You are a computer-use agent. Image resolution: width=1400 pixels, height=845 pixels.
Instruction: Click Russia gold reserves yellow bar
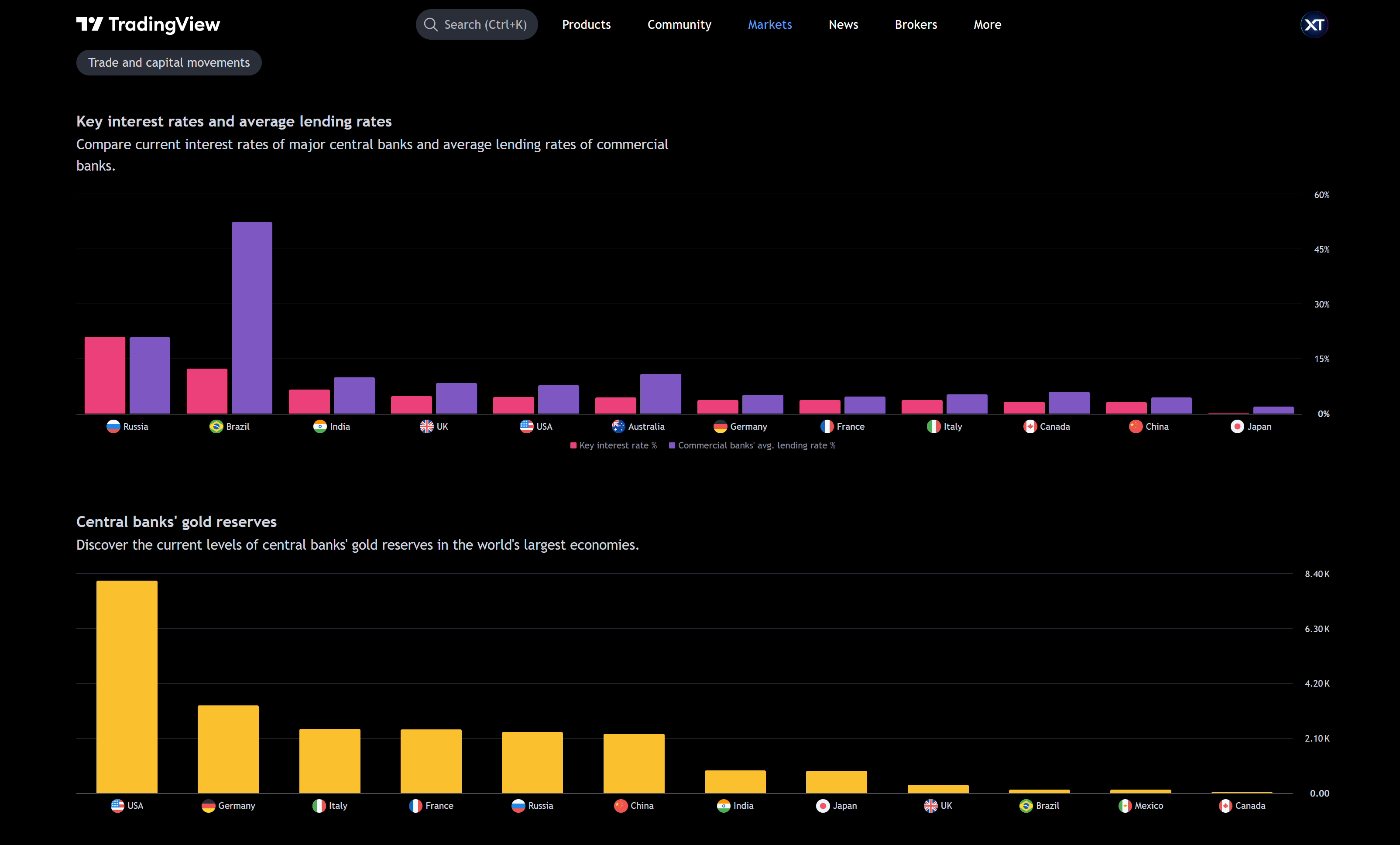click(x=532, y=763)
